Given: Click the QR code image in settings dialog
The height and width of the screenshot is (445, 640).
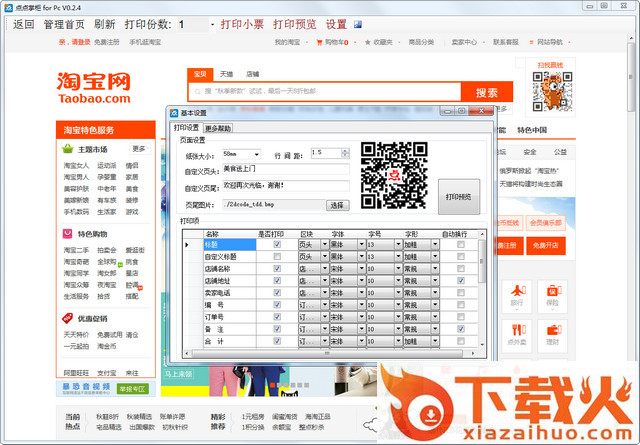Looking at the screenshot, I should coord(394,175).
